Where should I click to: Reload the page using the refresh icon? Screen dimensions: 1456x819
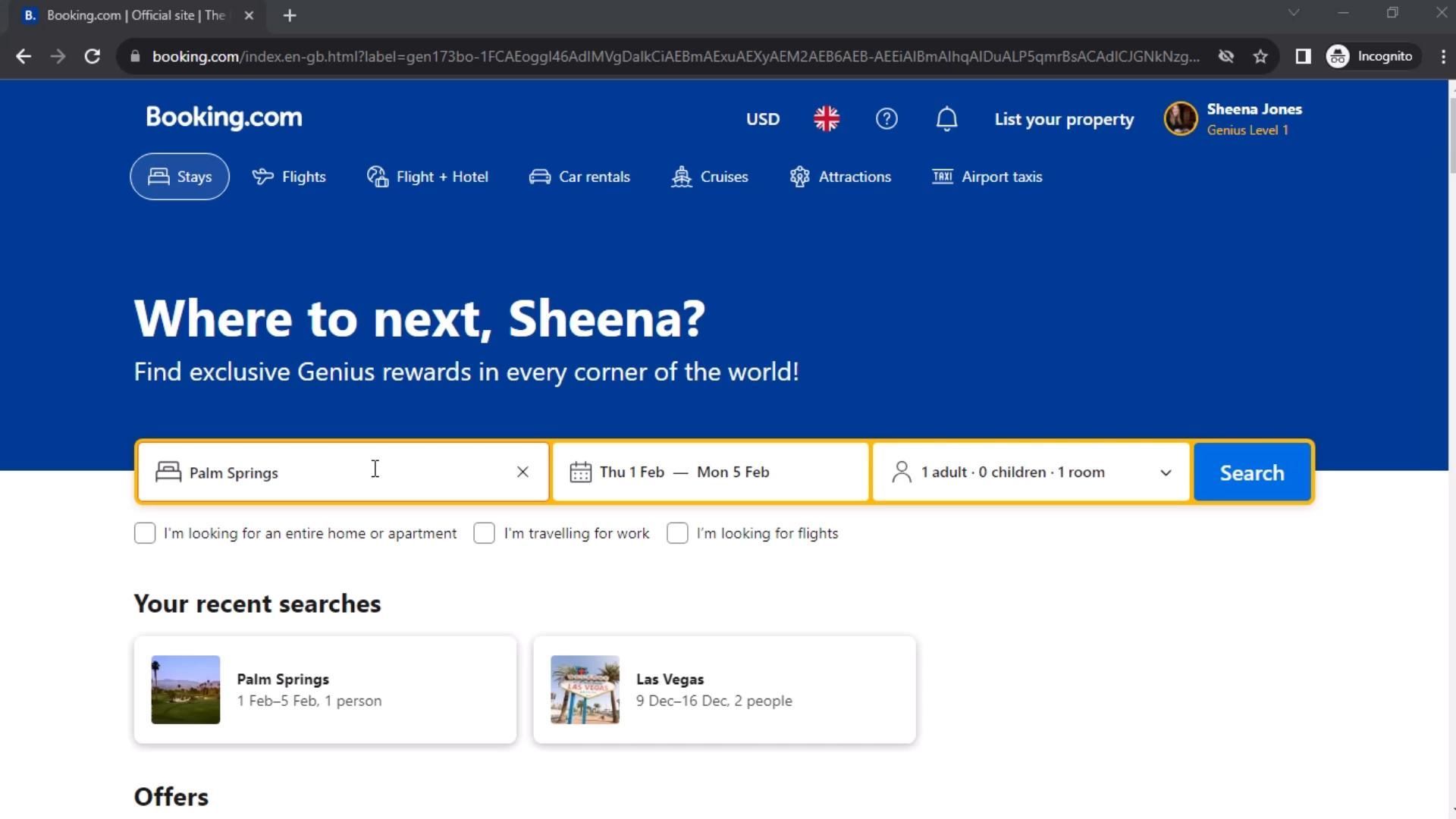pos(93,56)
